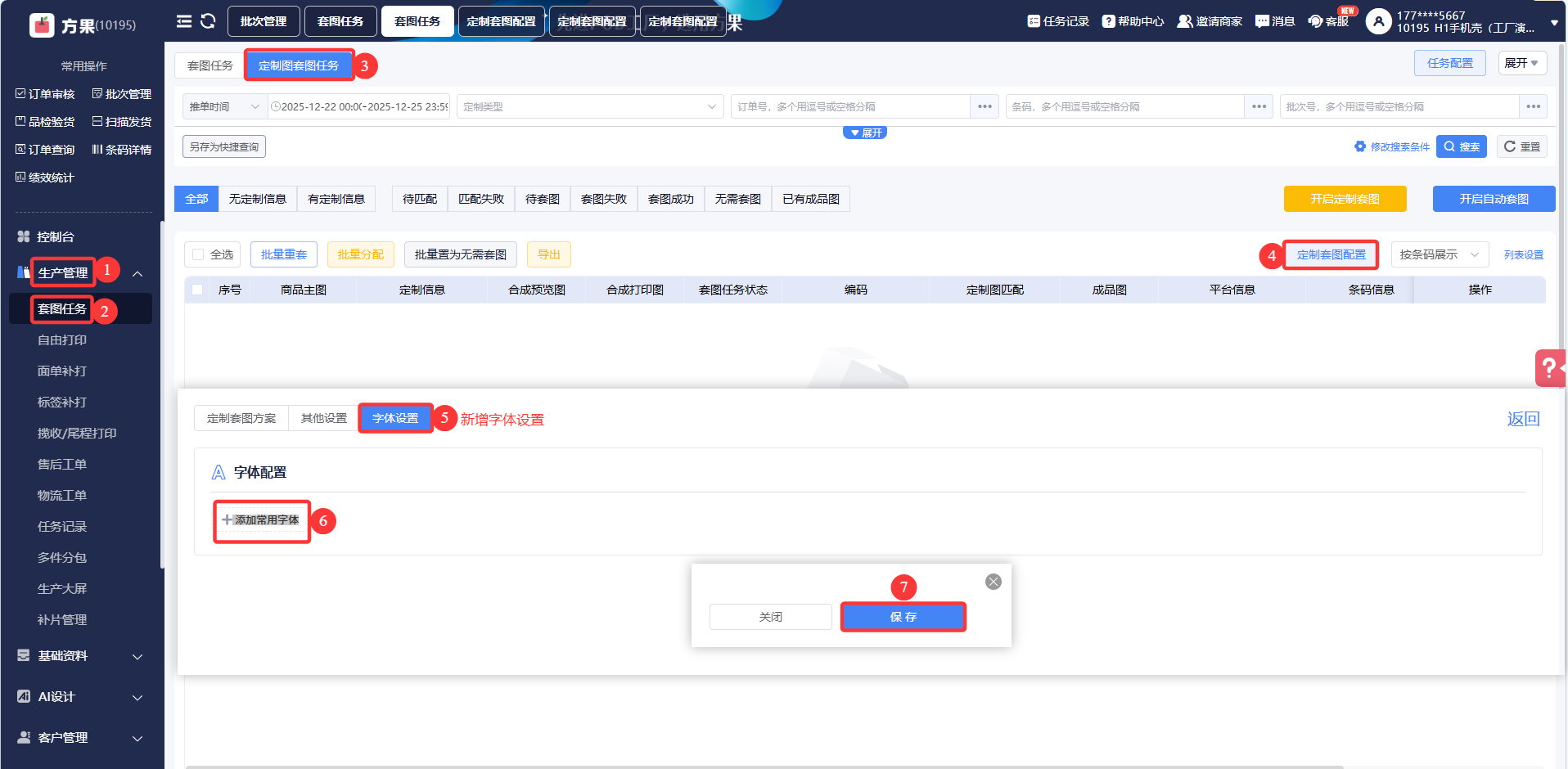Click the ellipsis button beside the 条码 field
The image size is (1568, 769).
1259,106
